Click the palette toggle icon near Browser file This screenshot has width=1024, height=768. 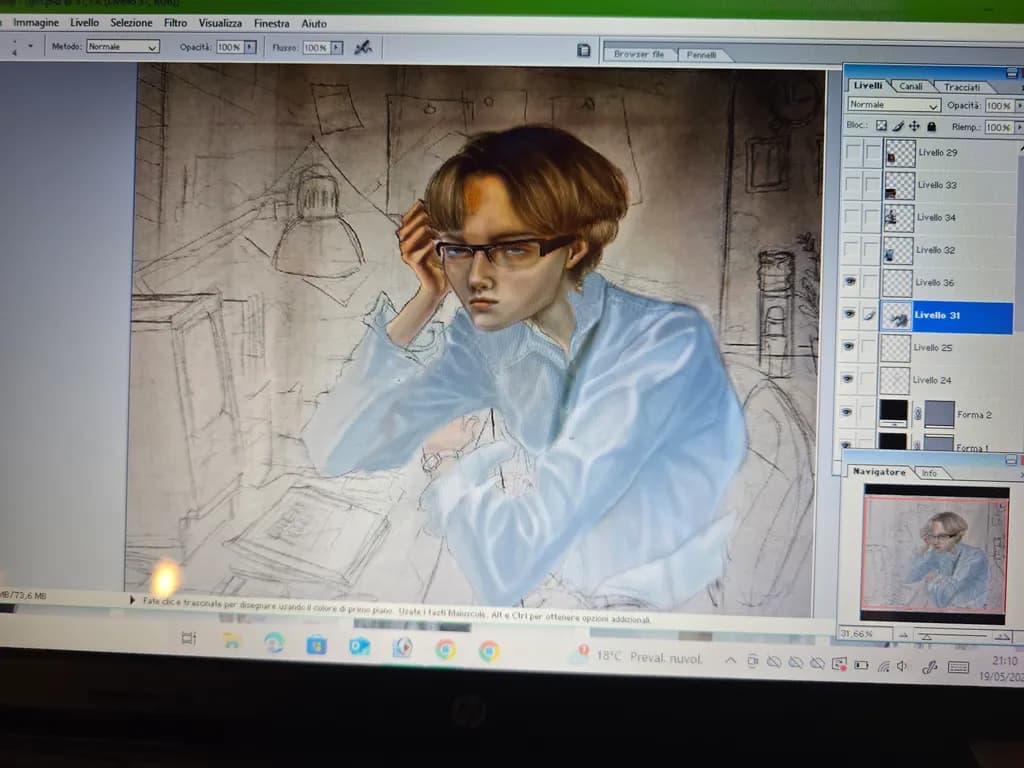(584, 50)
